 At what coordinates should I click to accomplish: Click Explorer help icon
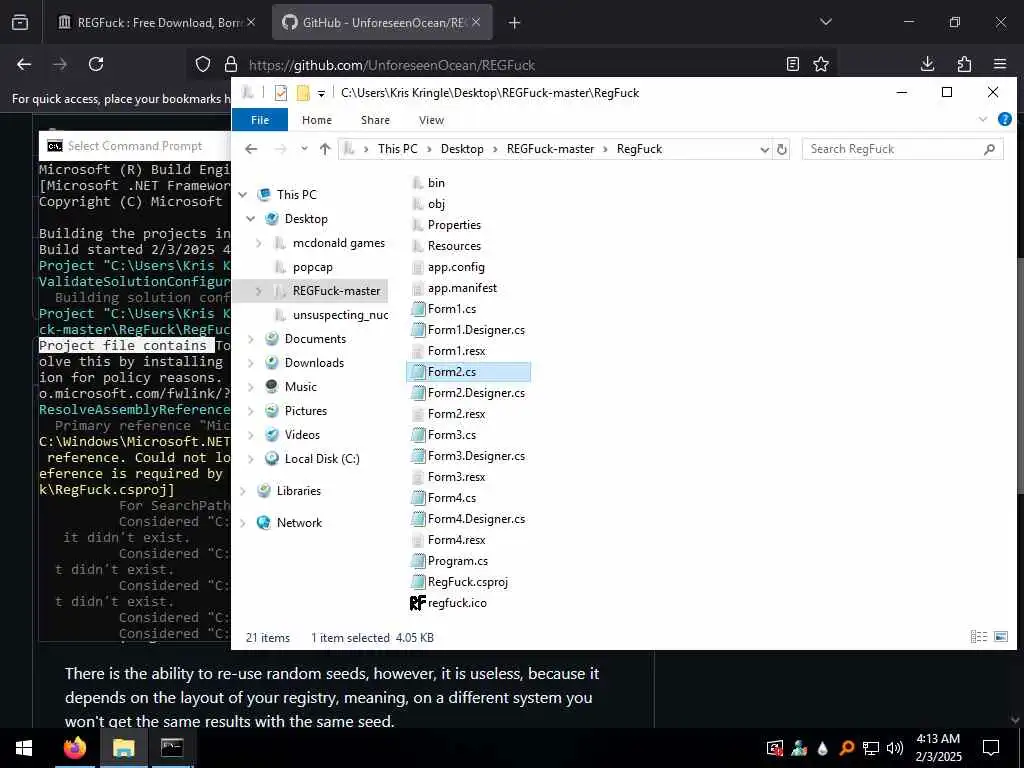click(1004, 120)
